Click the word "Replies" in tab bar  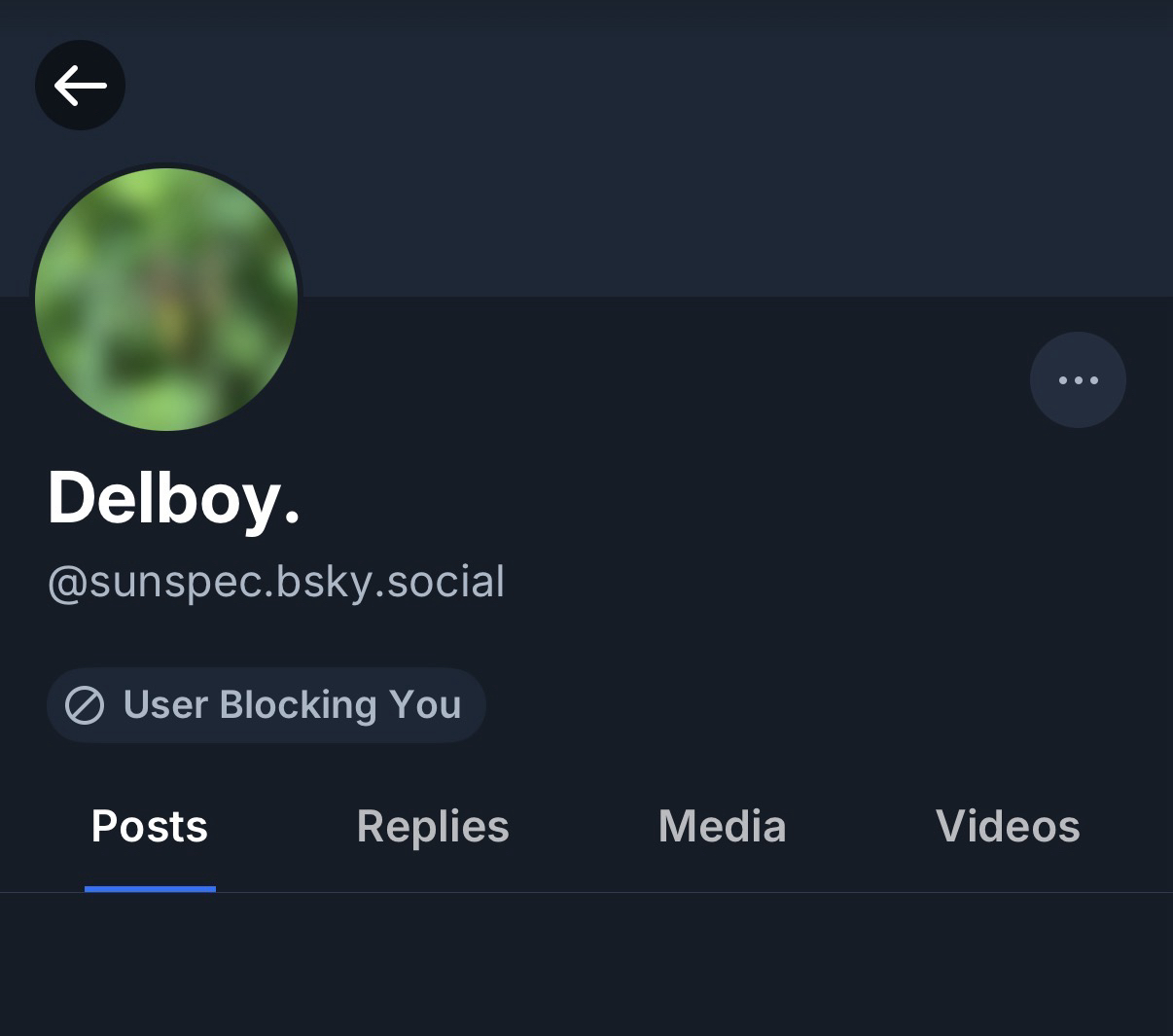click(x=433, y=827)
